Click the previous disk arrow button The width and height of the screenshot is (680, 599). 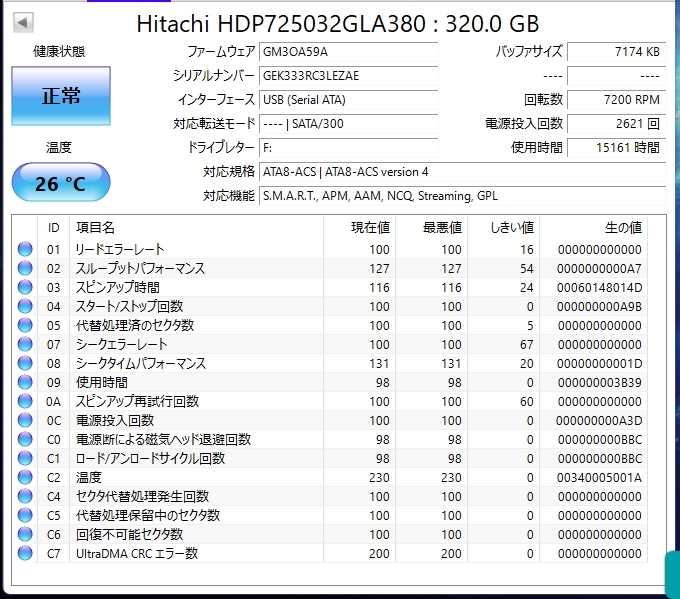click(23, 22)
